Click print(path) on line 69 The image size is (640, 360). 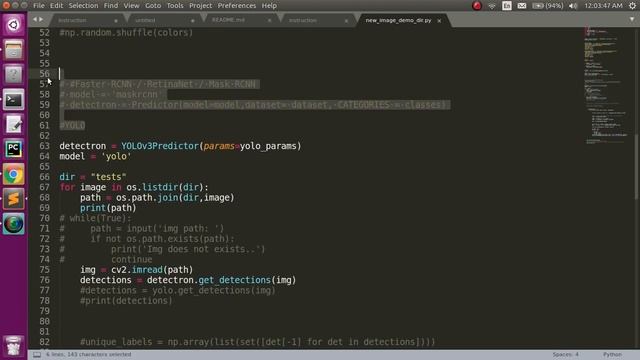click(108, 208)
